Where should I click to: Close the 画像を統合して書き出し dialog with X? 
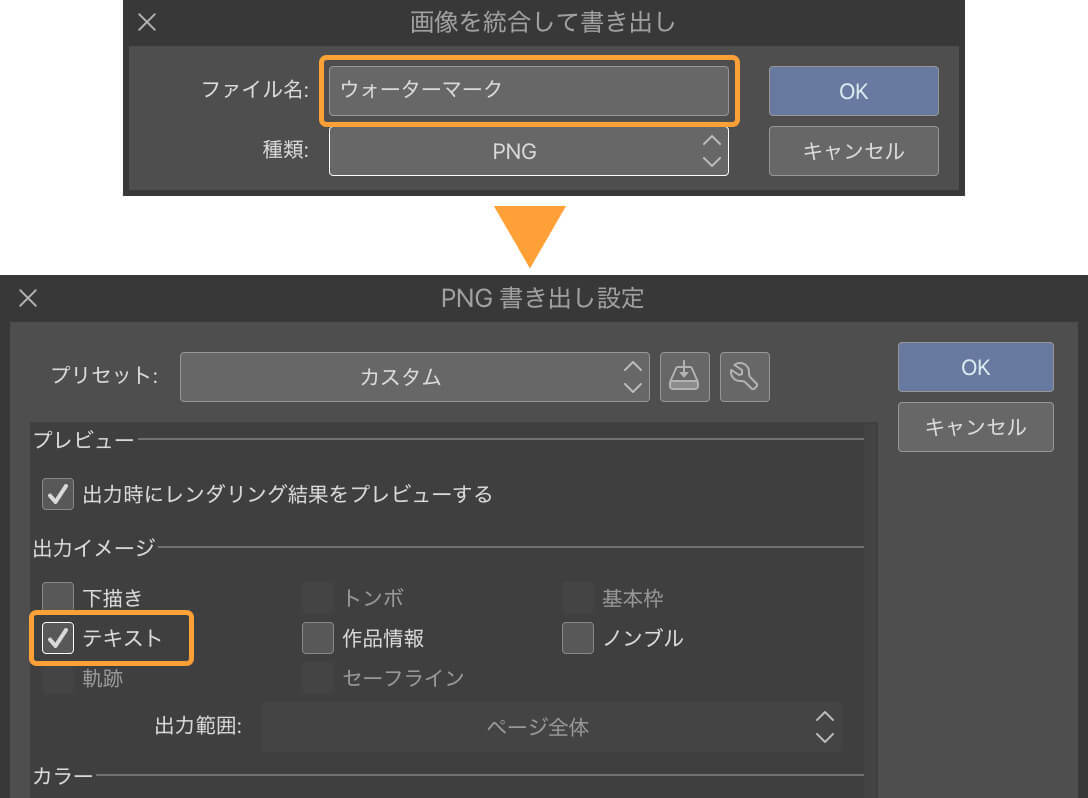147,22
